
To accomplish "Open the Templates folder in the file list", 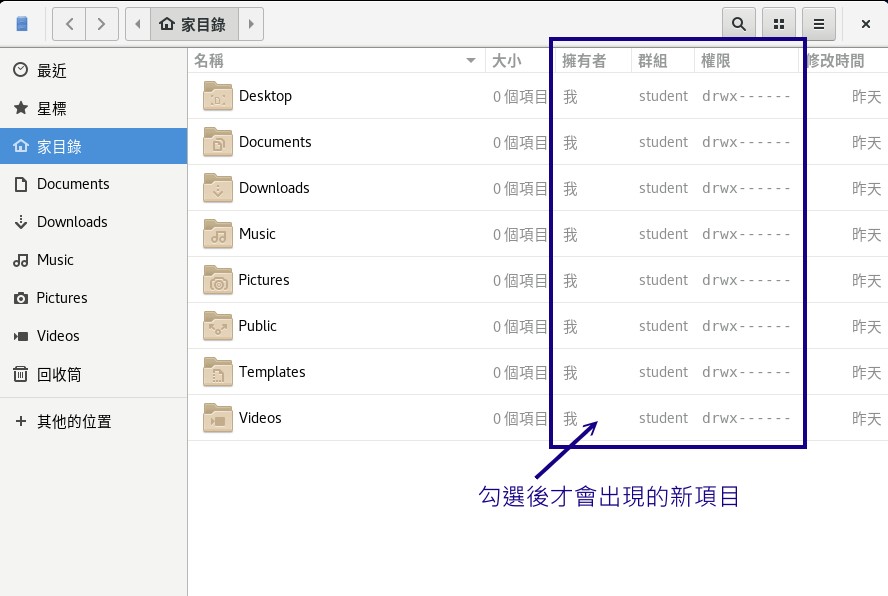I will pos(272,372).
